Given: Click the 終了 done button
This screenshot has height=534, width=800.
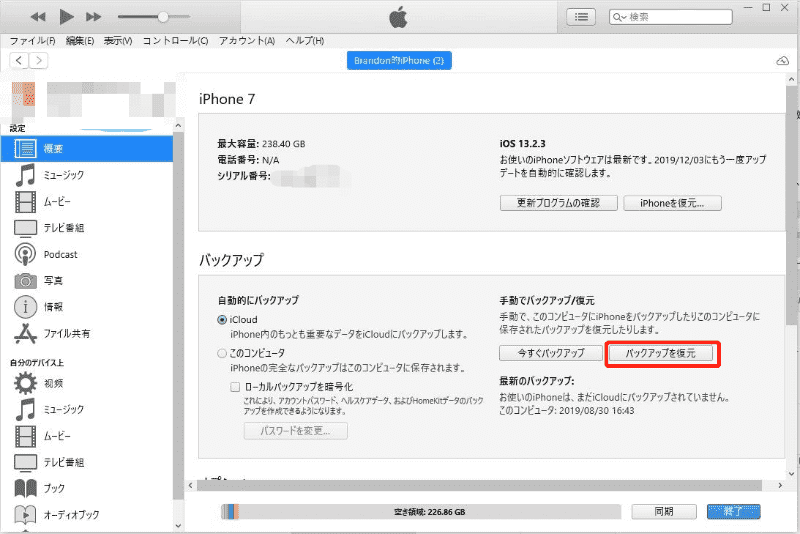Looking at the screenshot, I should pyautogui.click(x=734, y=511).
